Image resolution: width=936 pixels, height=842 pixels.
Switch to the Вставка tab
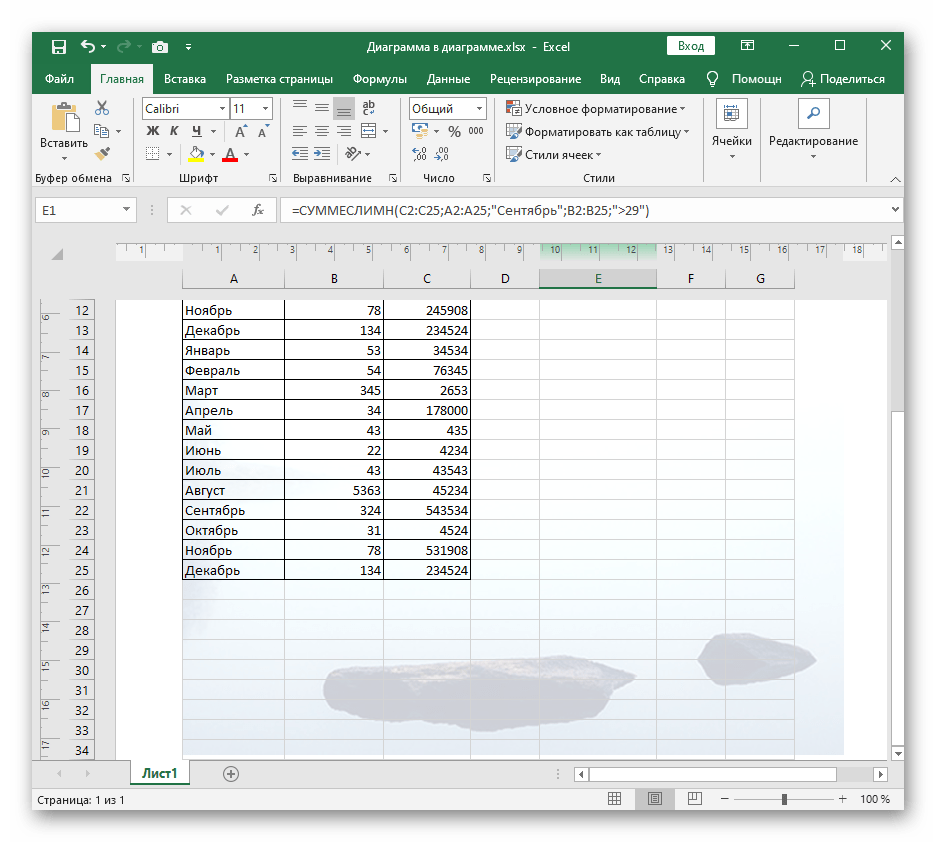(x=185, y=79)
